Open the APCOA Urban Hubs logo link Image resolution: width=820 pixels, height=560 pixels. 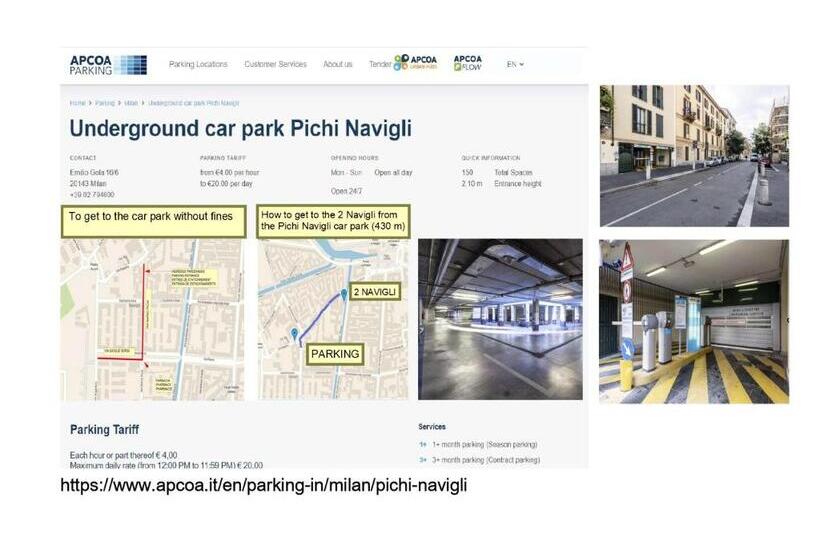coord(416,63)
